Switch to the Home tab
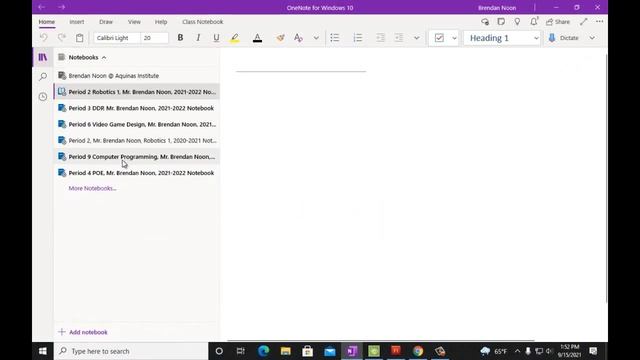The width and height of the screenshot is (640, 360). [x=47, y=22]
